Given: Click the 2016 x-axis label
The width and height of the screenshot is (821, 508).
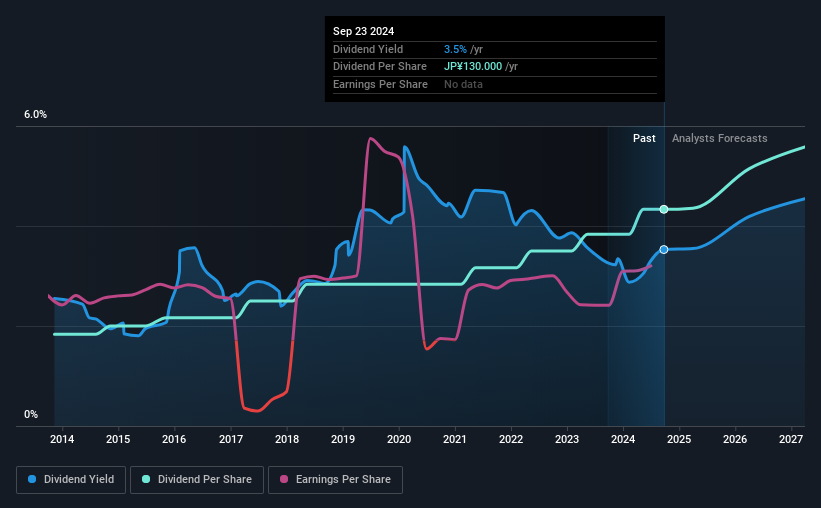Looking at the screenshot, I should click(x=174, y=439).
